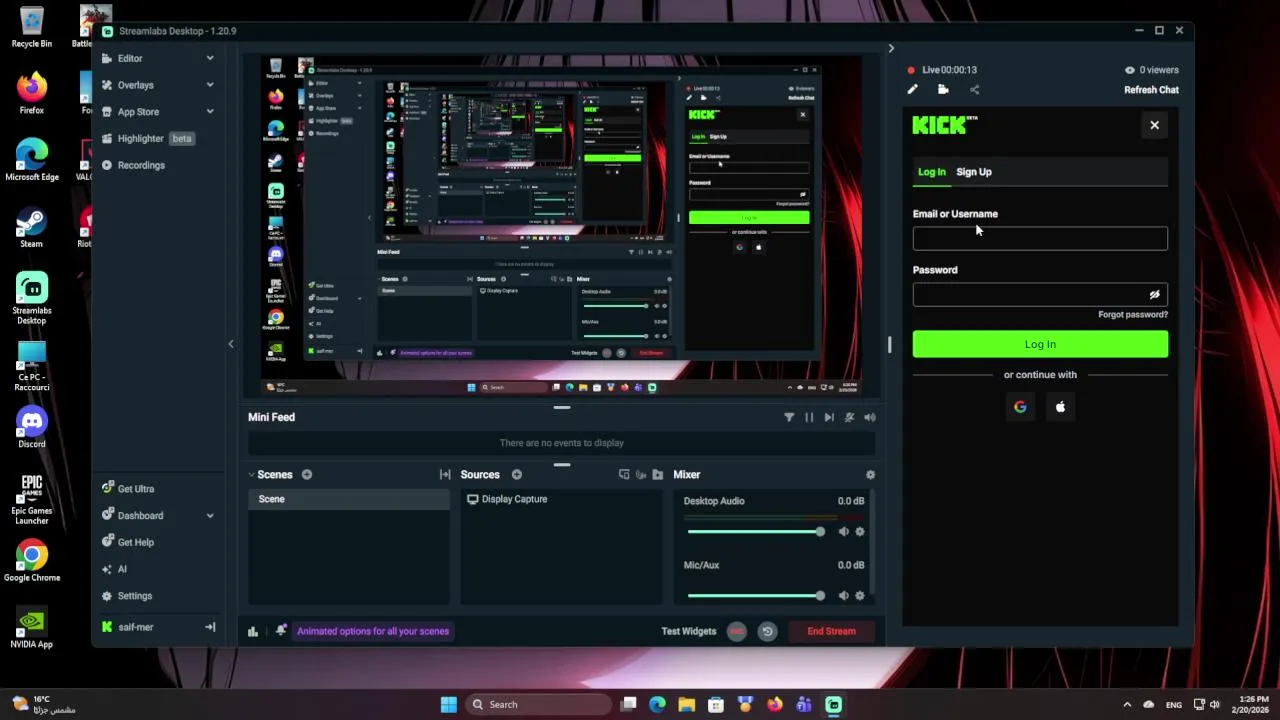Screen dimensions: 1280x720
Task: Toggle the studio mode icon in Sources header
Action: click(624, 475)
